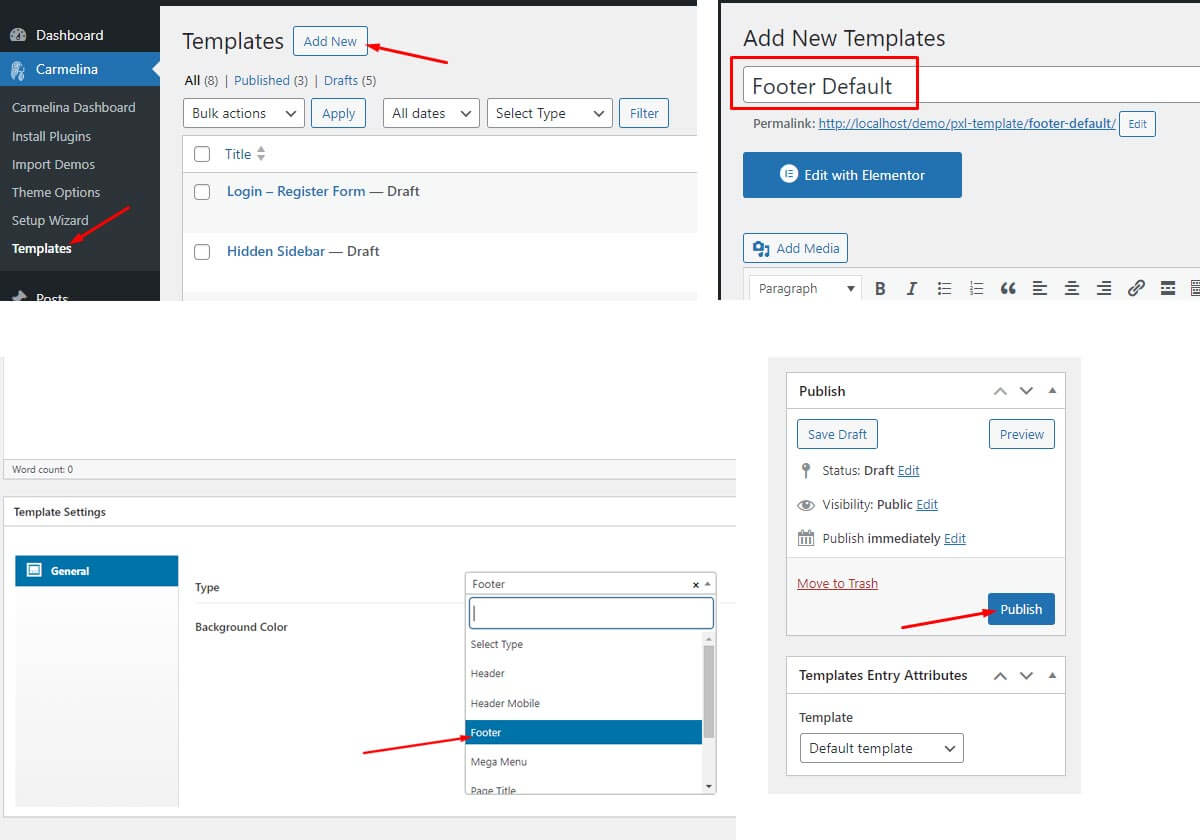Click the Italic formatting icon

pyautogui.click(x=911, y=289)
